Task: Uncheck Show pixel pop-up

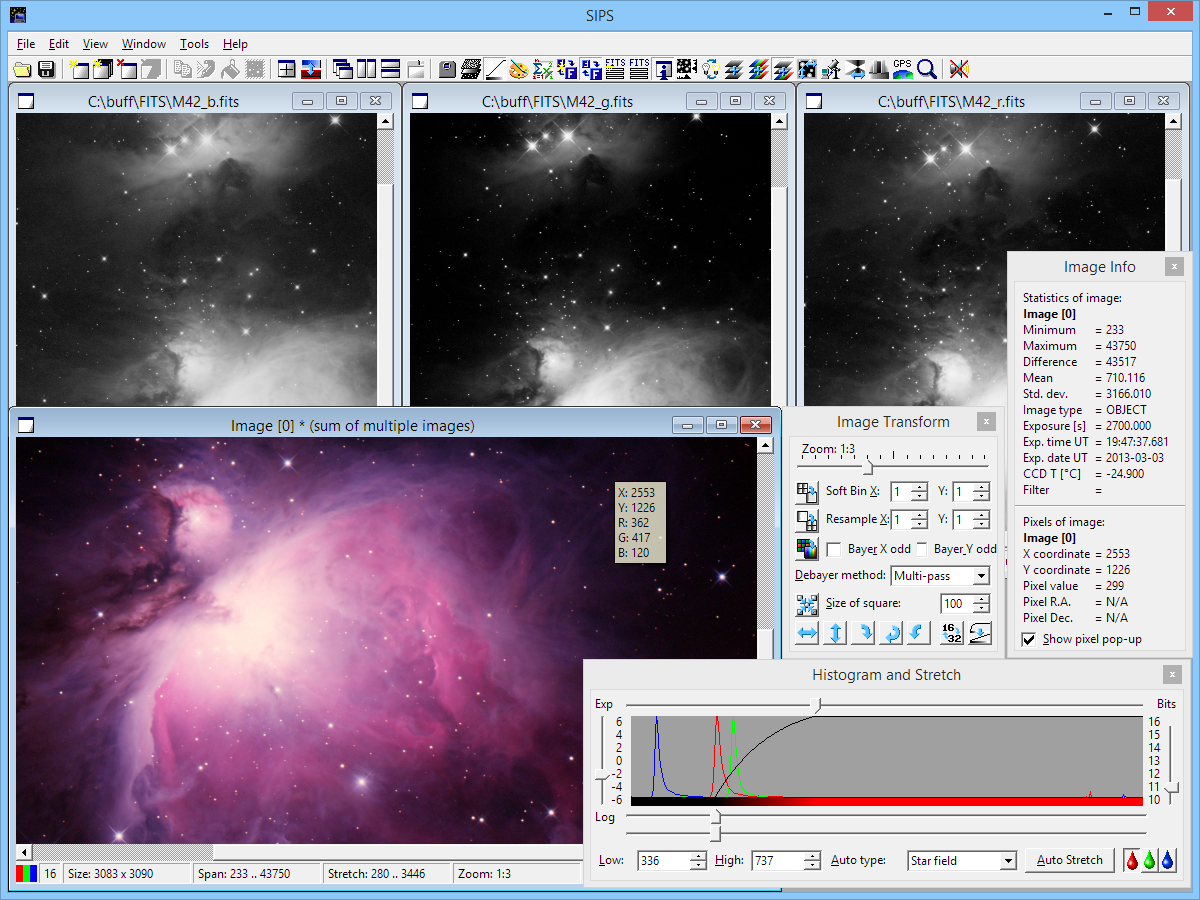Action: tap(1029, 639)
